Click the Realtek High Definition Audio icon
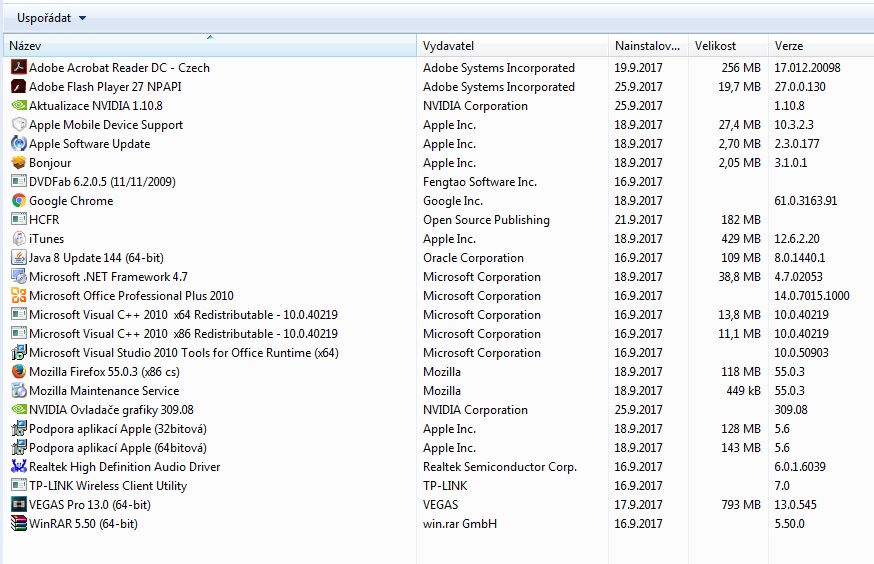 point(19,466)
